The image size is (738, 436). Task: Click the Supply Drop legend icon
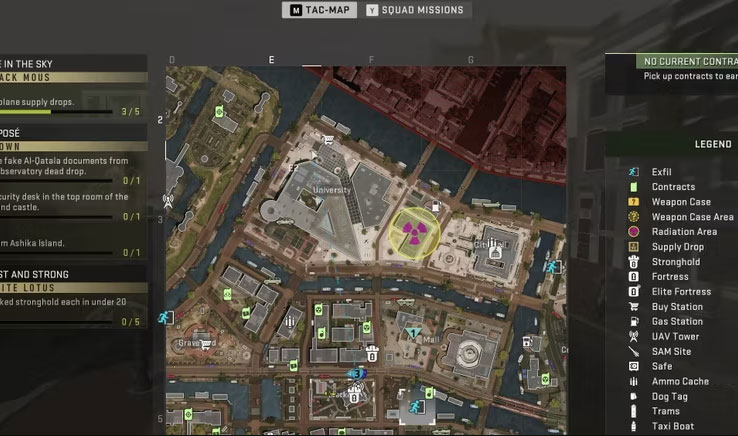click(634, 247)
